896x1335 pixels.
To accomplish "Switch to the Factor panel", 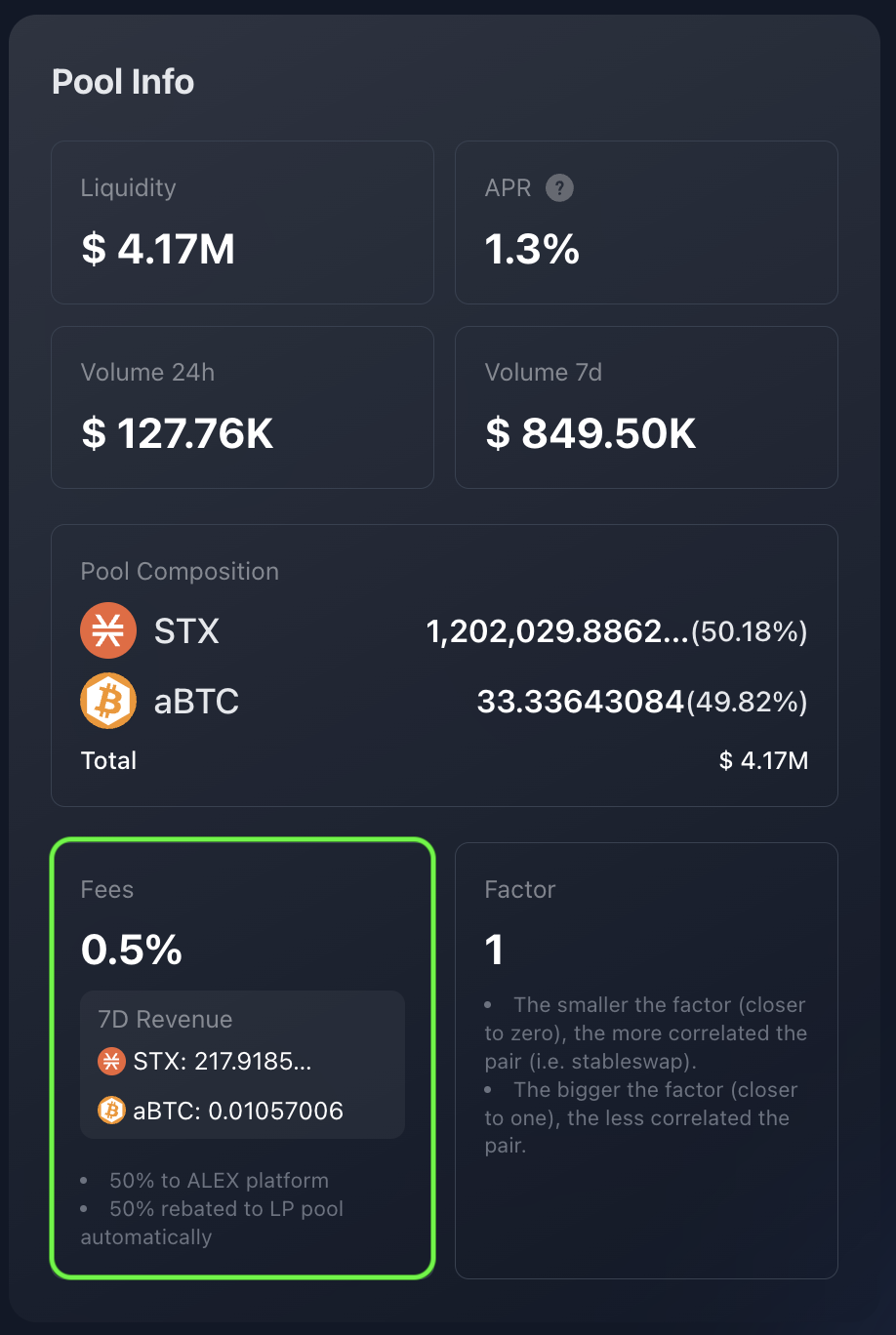I will [x=646, y=1059].
